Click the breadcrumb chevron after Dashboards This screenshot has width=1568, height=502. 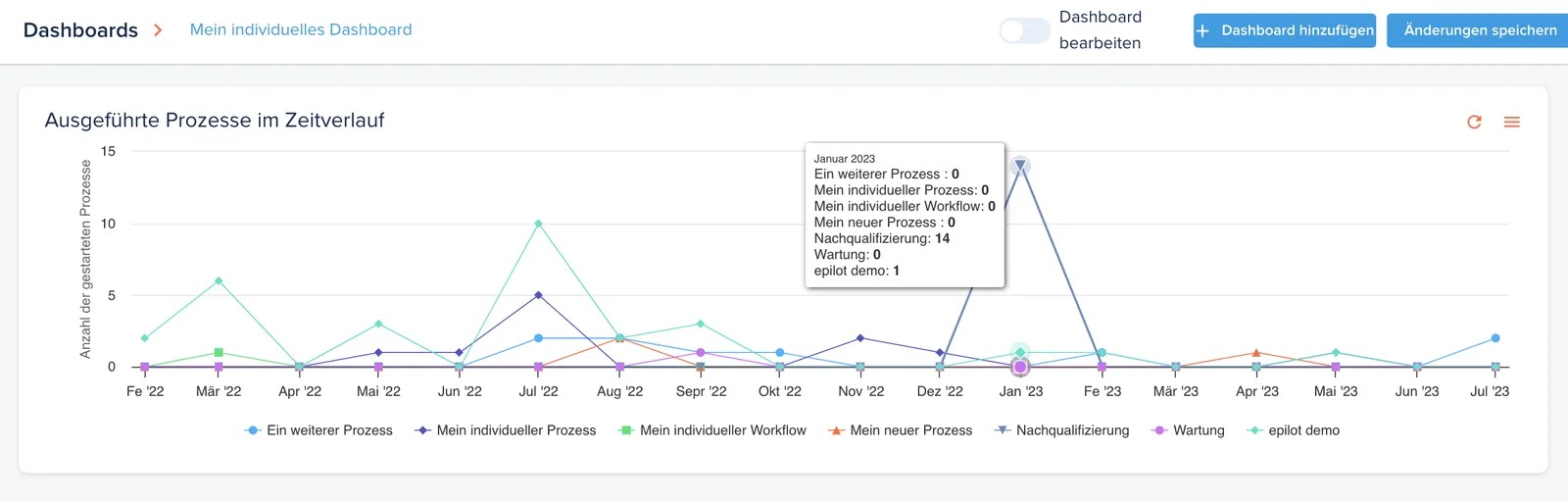[x=158, y=30]
